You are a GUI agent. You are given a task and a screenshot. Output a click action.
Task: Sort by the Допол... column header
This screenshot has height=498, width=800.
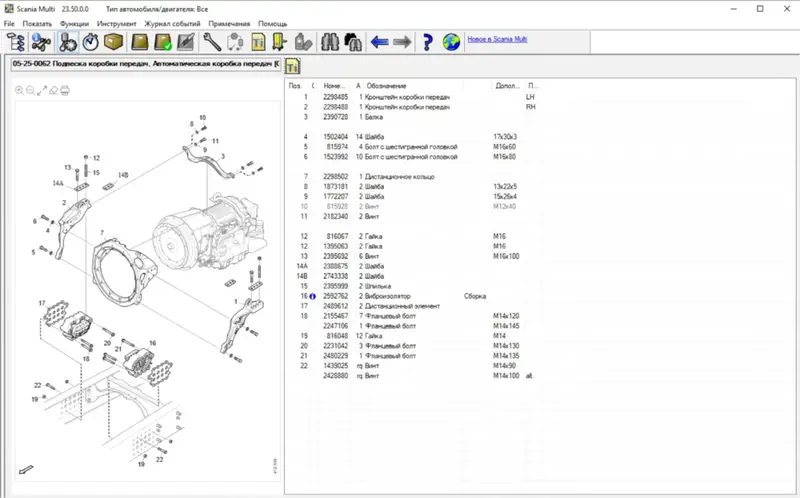tap(507, 86)
